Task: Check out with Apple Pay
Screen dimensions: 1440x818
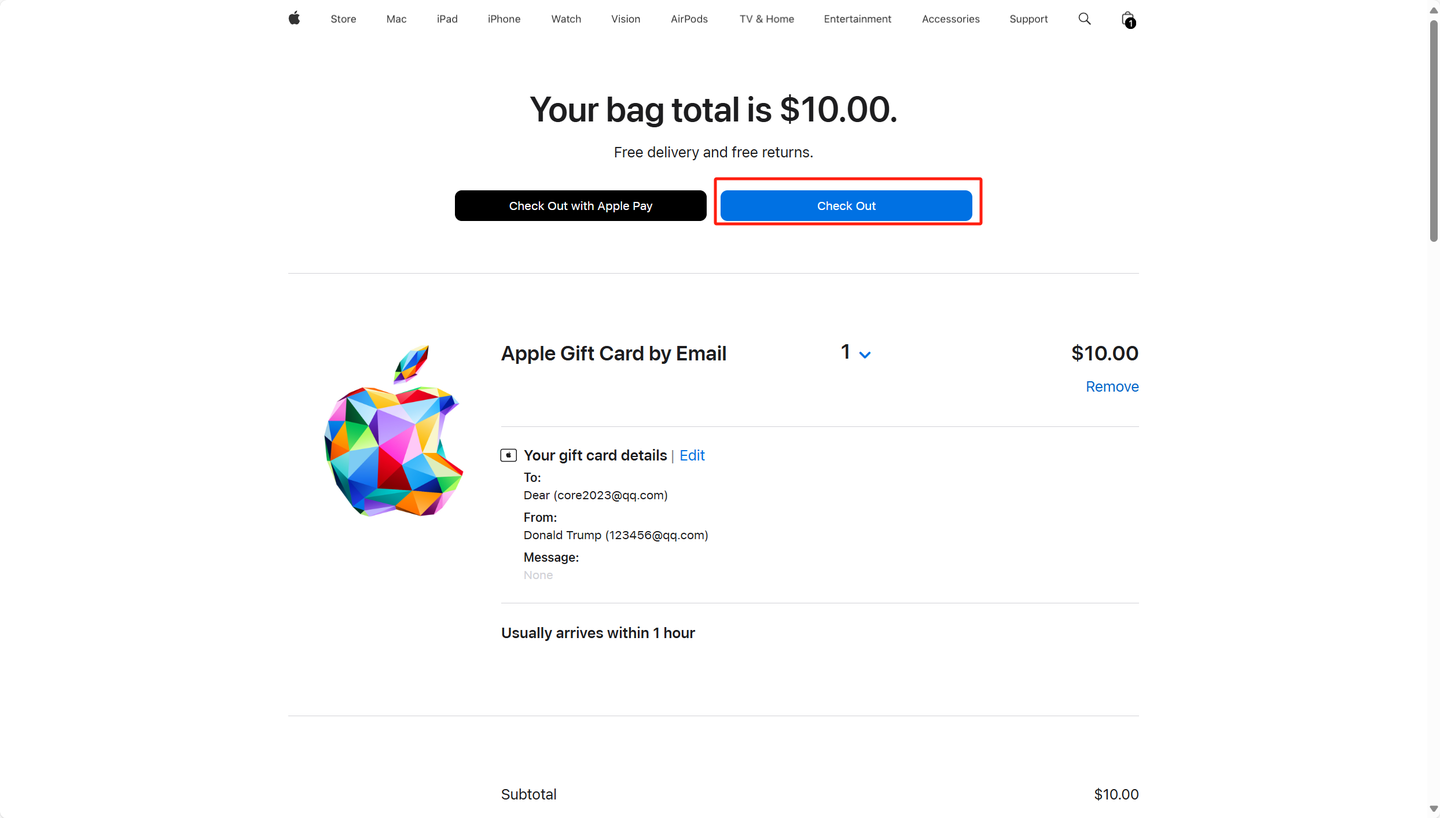Action: 581,206
